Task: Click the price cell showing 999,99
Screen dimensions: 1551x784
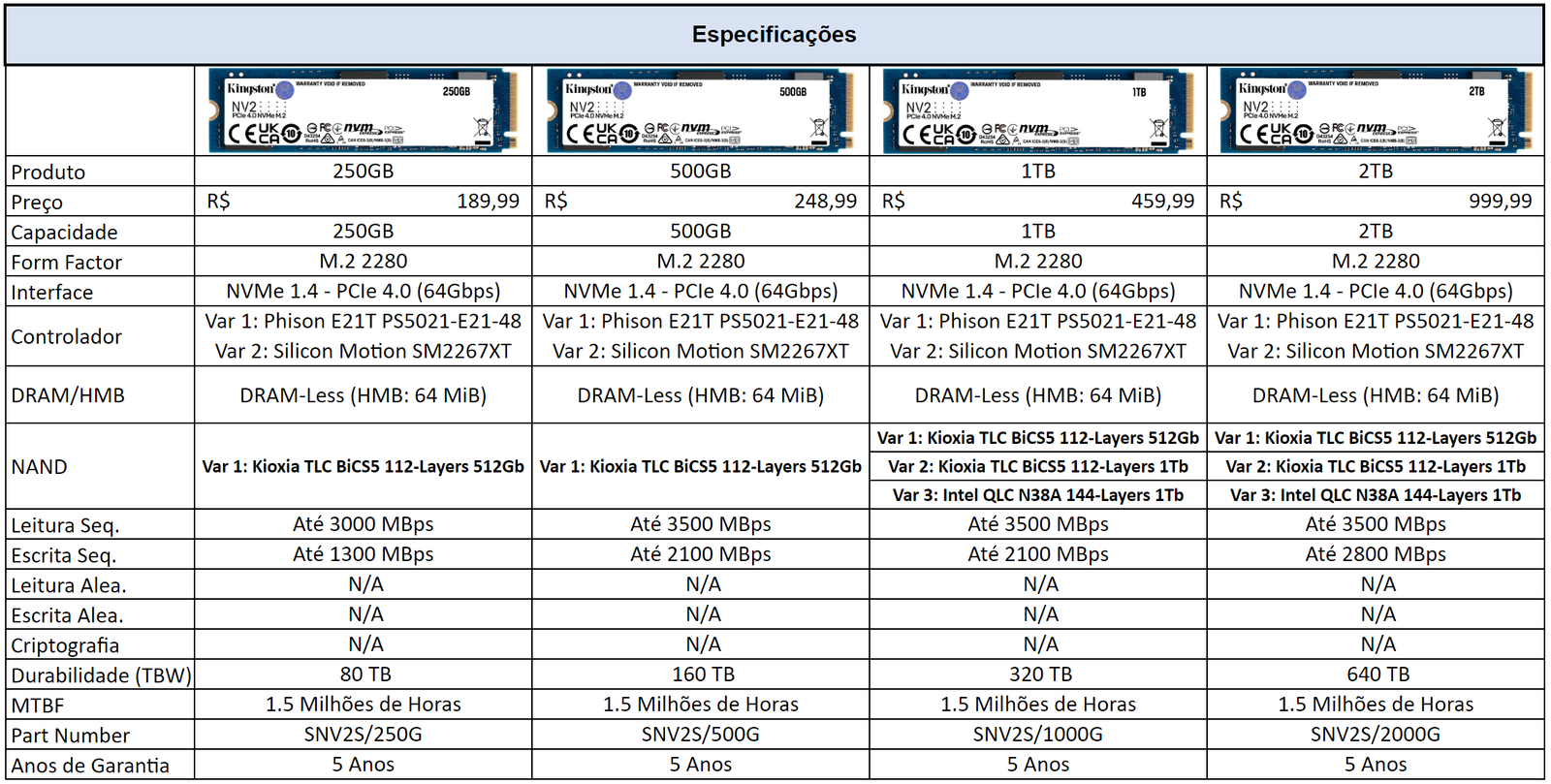Action: tap(1376, 202)
